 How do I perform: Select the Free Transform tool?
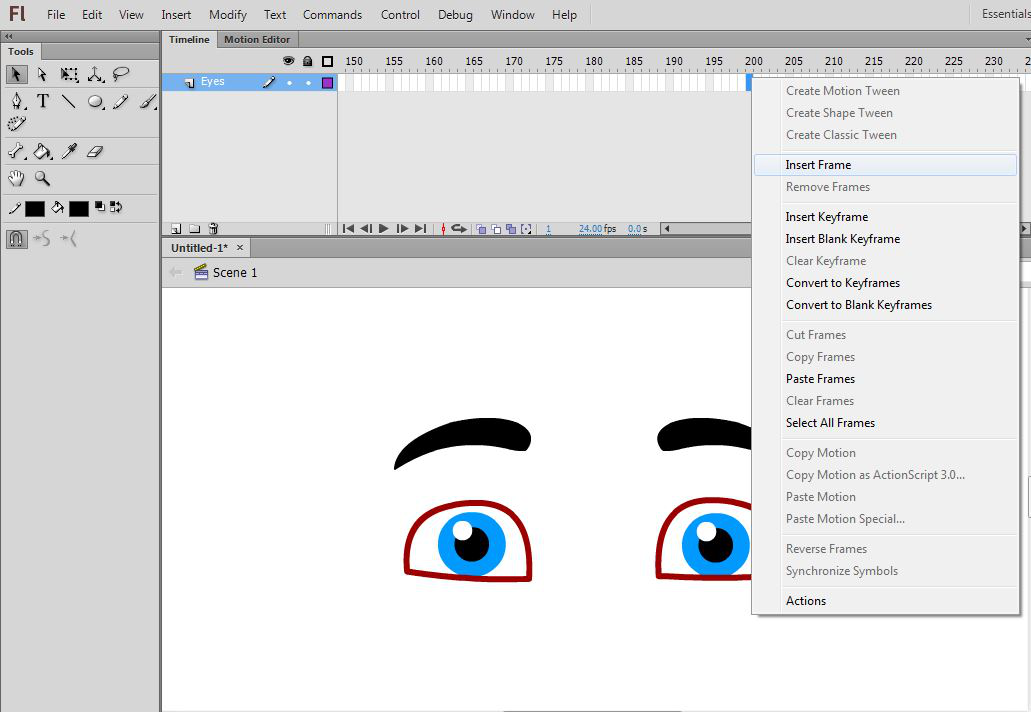coord(69,74)
